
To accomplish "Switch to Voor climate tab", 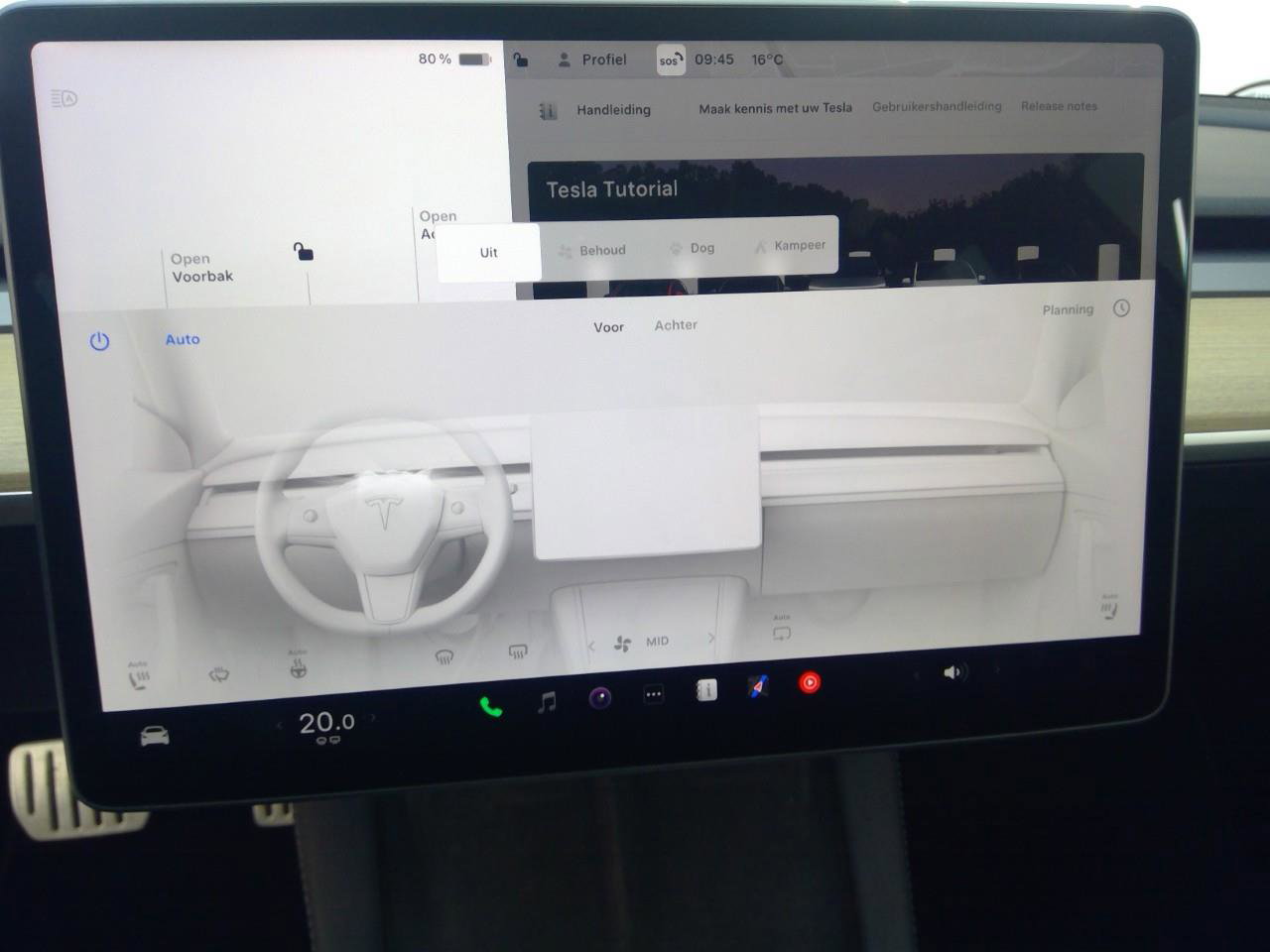I will pos(609,327).
